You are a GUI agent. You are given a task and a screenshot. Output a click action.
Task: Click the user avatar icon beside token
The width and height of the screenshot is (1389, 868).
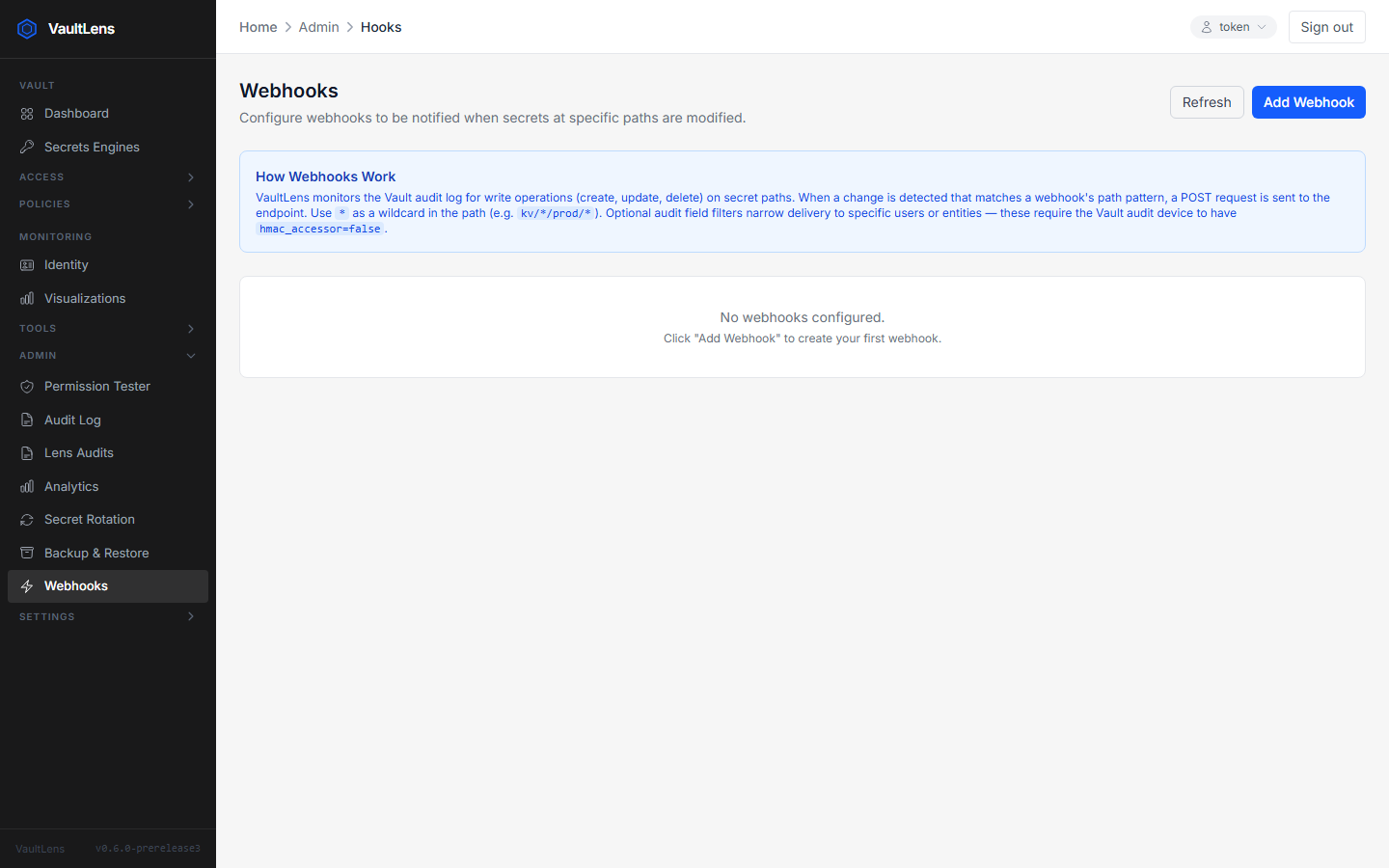(x=1207, y=27)
